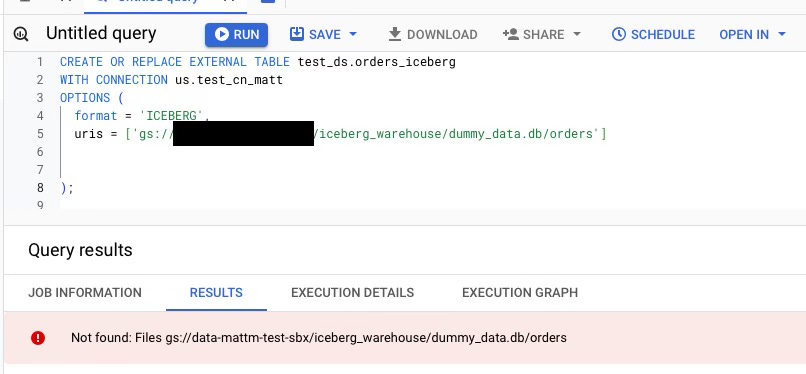Screen dimensions: 806x374
Task: Click the table name test_ds.orders_iceberg
Action: click(377, 62)
